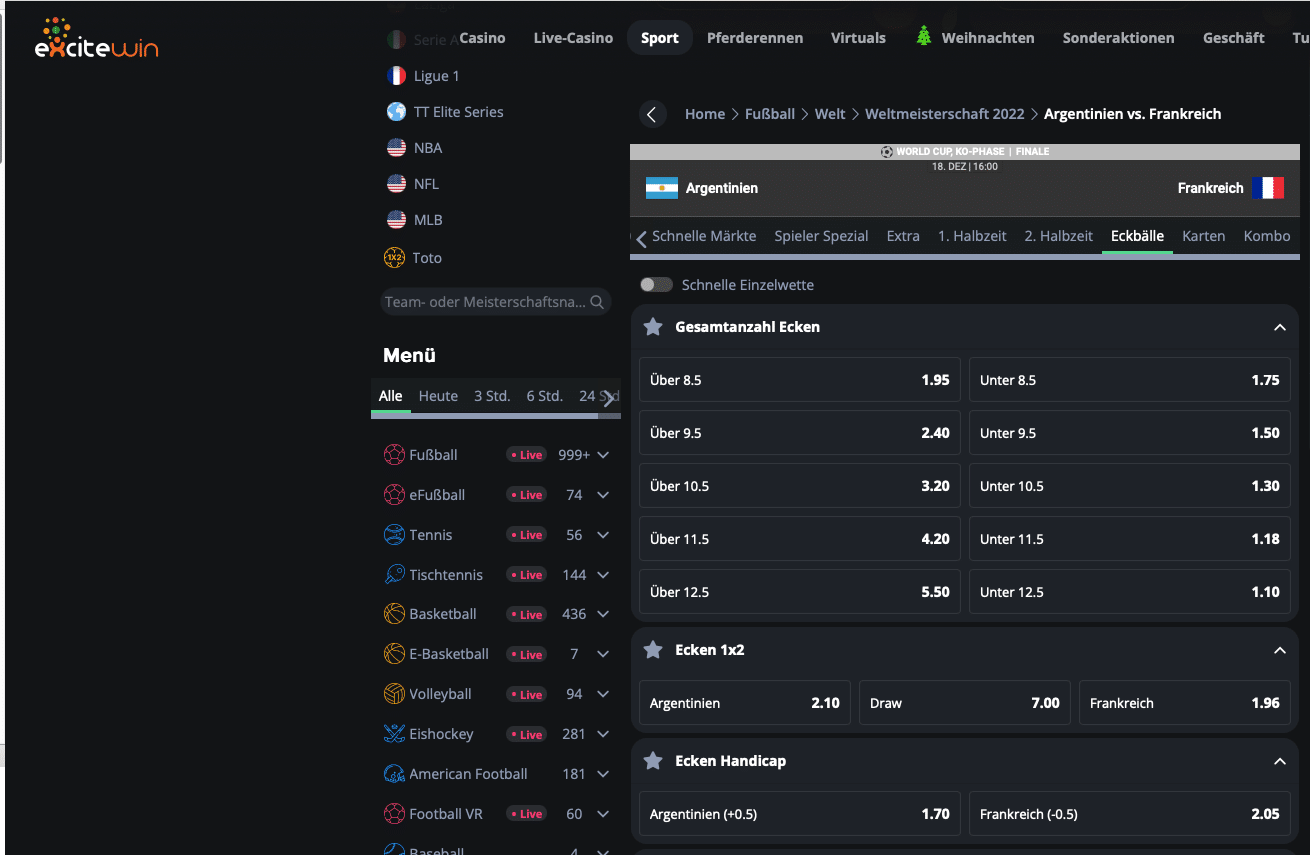Screen dimensions: 1310x855
Task: Open the Virtuals menu item
Action: (x=858, y=38)
